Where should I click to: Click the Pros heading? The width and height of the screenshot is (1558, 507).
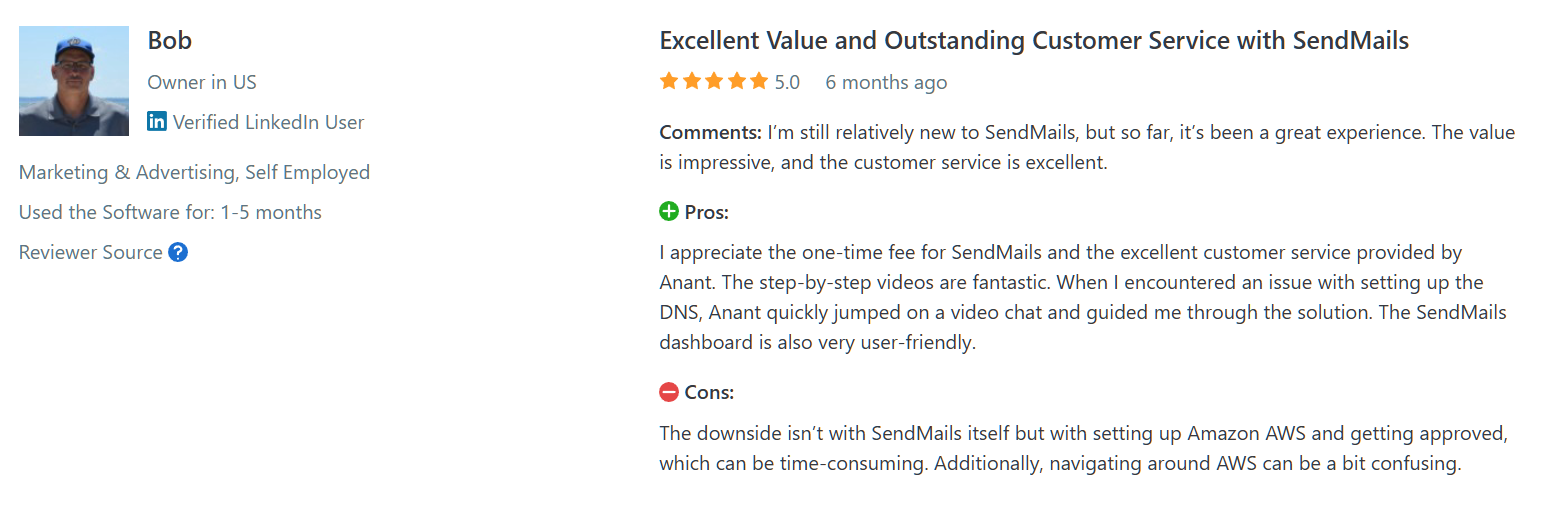click(707, 212)
